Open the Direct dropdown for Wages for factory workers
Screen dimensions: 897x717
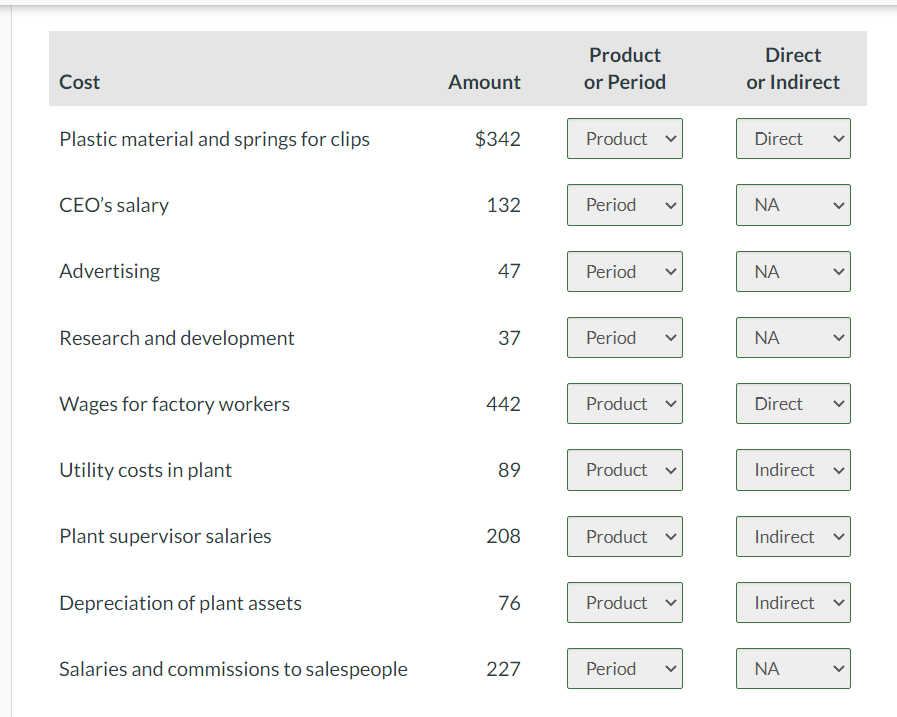coord(793,403)
